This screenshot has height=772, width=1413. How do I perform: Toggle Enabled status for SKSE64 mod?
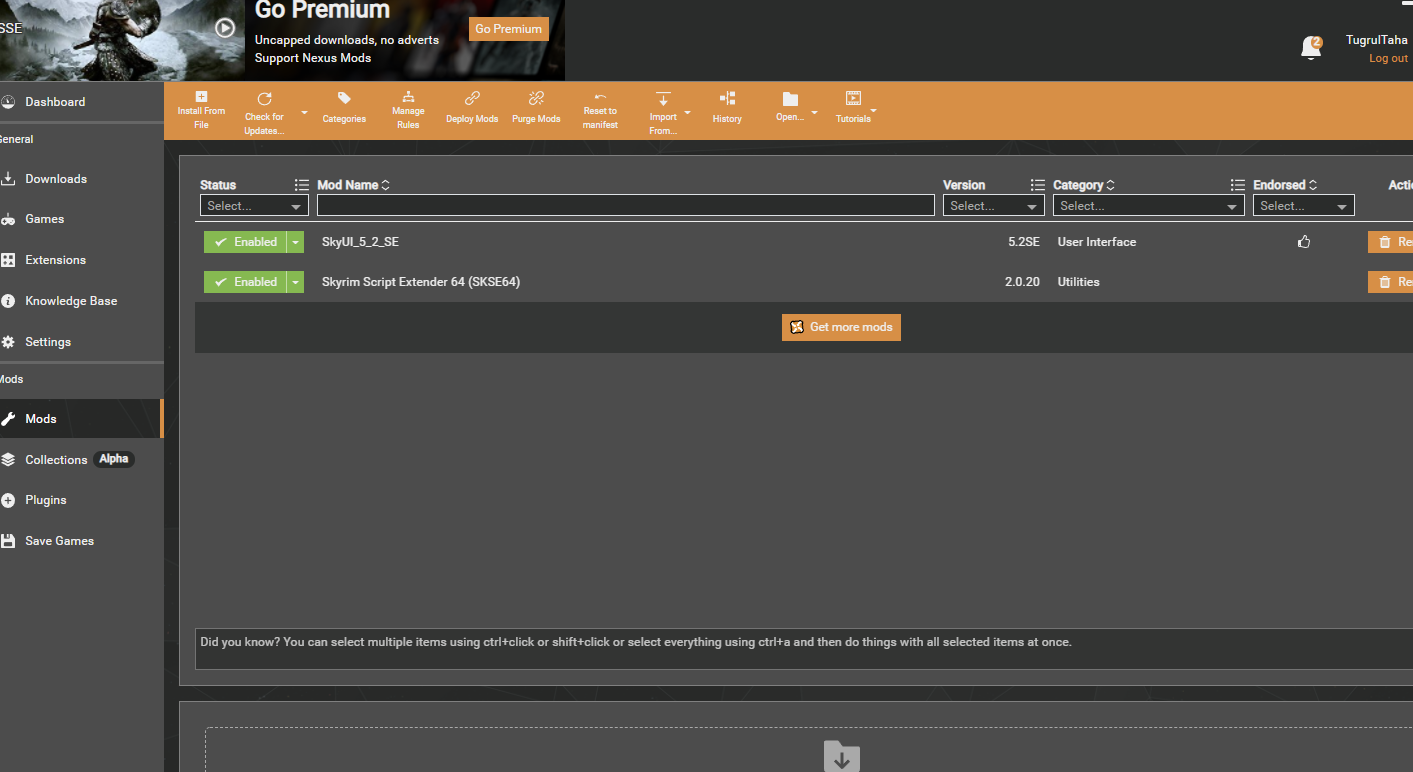(x=245, y=282)
